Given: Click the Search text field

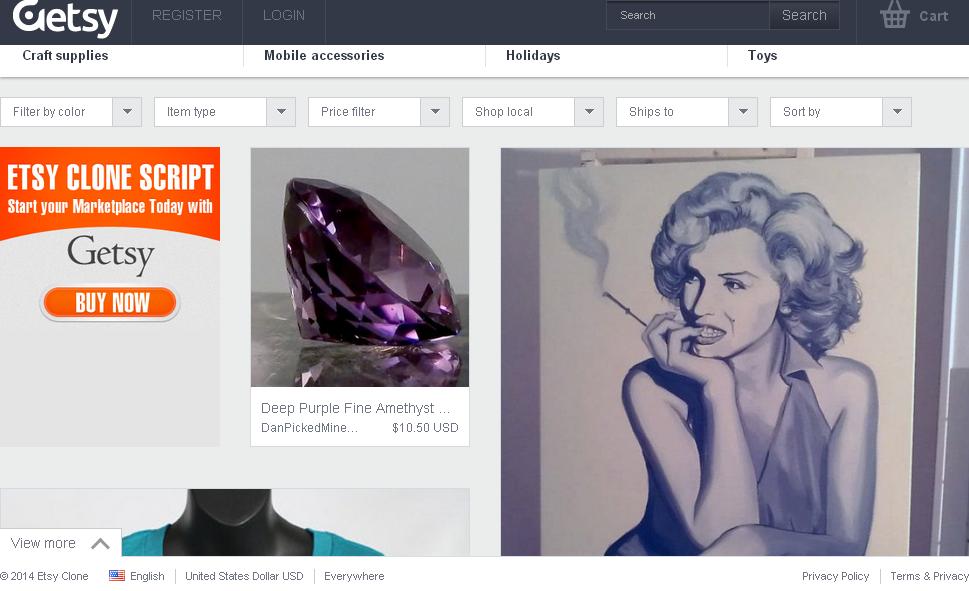Looking at the screenshot, I should (x=688, y=15).
